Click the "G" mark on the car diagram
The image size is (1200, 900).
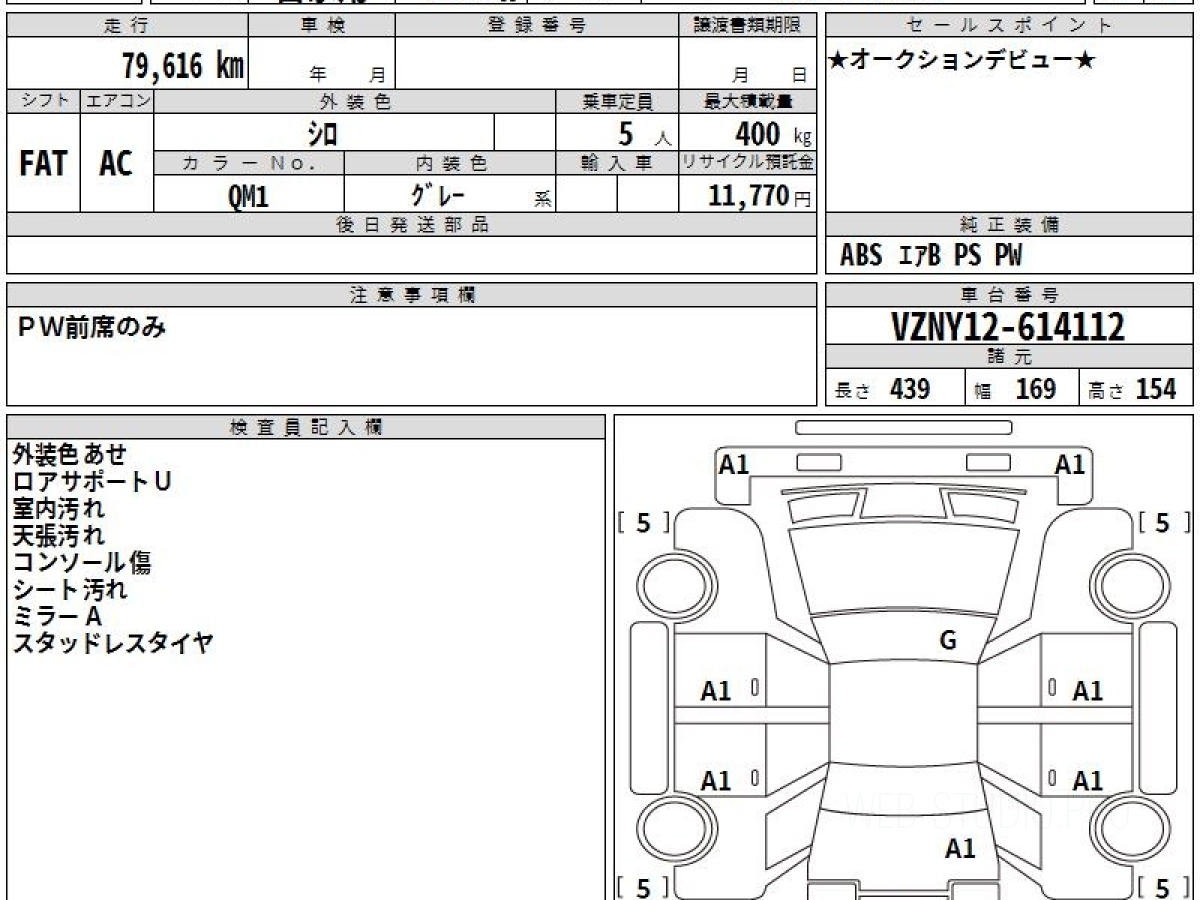(948, 641)
